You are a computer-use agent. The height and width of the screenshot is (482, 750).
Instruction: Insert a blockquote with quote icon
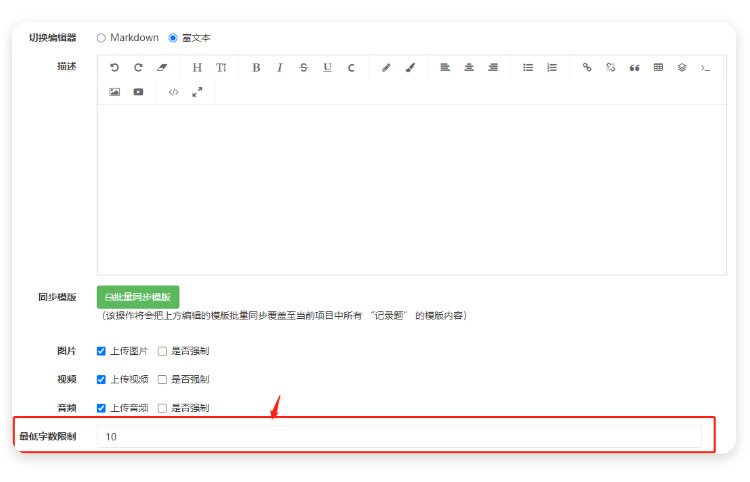point(634,67)
